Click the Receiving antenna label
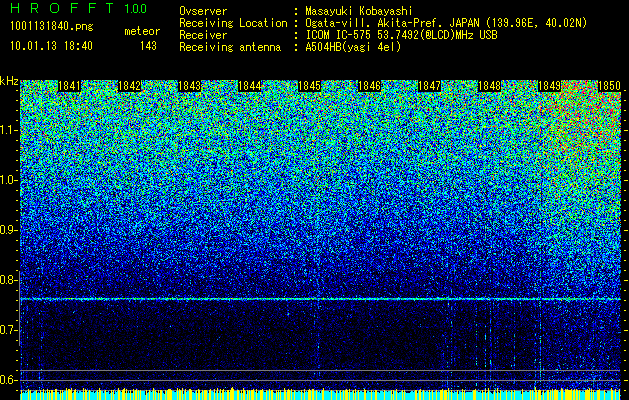The height and width of the screenshot is (400, 629). [230, 47]
